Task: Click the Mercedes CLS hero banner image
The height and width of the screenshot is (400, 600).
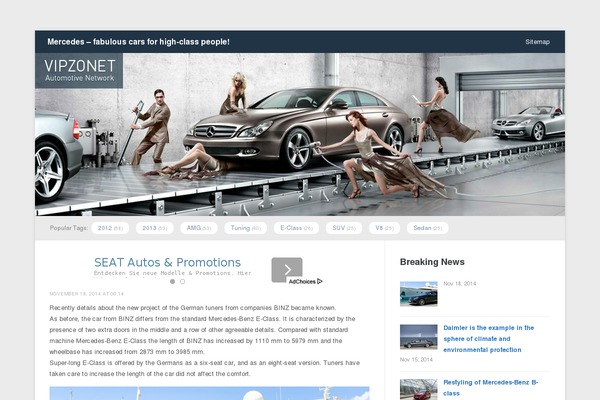Action: pyautogui.click(x=300, y=134)
